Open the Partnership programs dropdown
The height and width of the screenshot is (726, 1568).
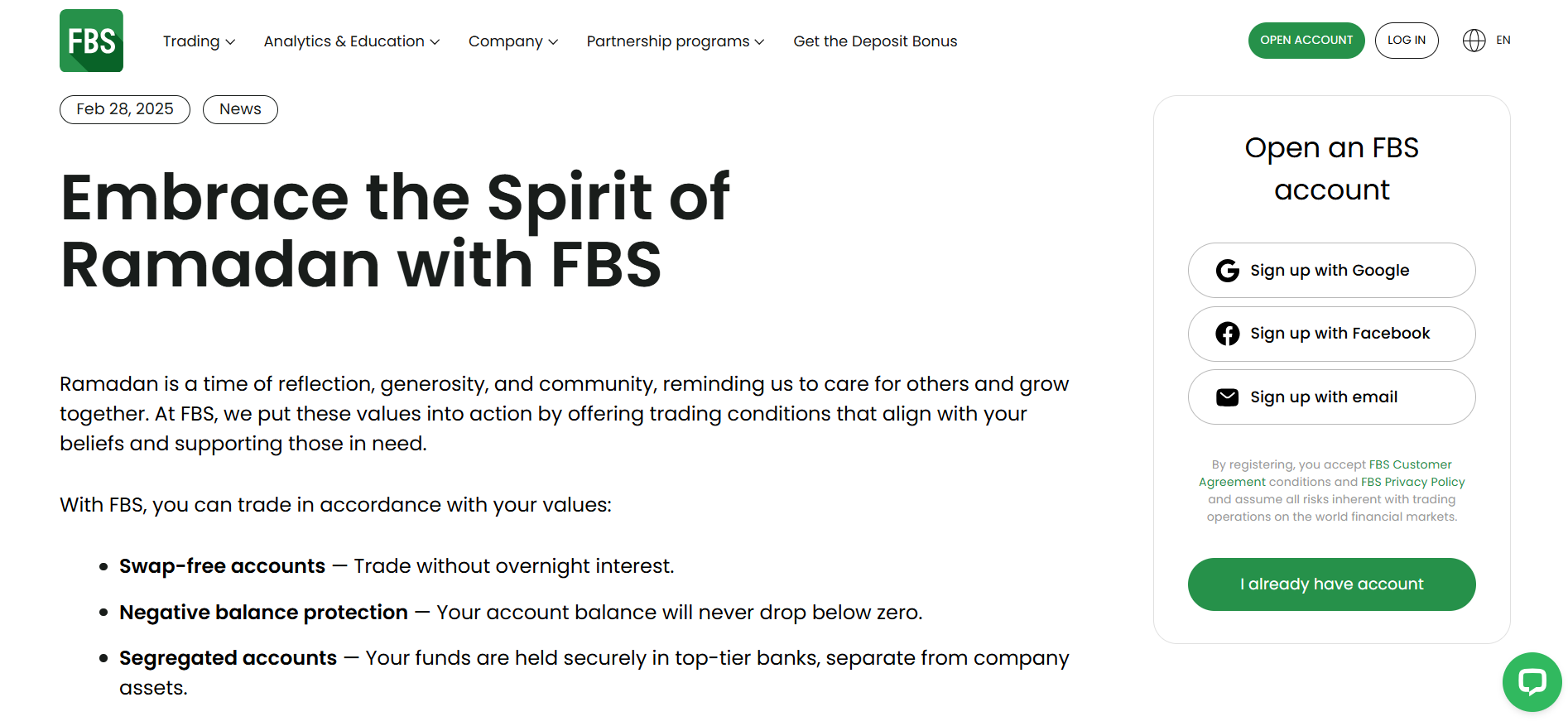point(675,41)
